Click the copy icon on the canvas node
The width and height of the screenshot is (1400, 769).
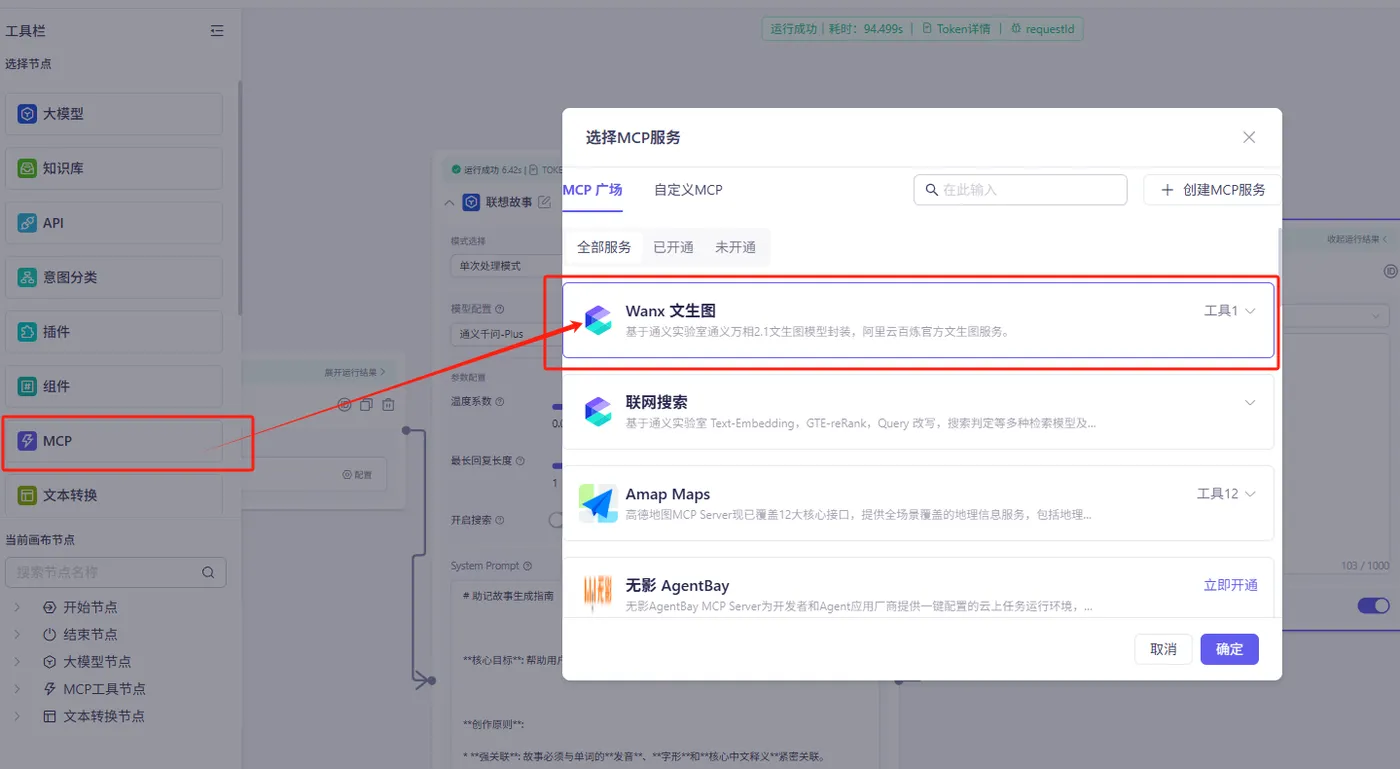pos(366,405)
